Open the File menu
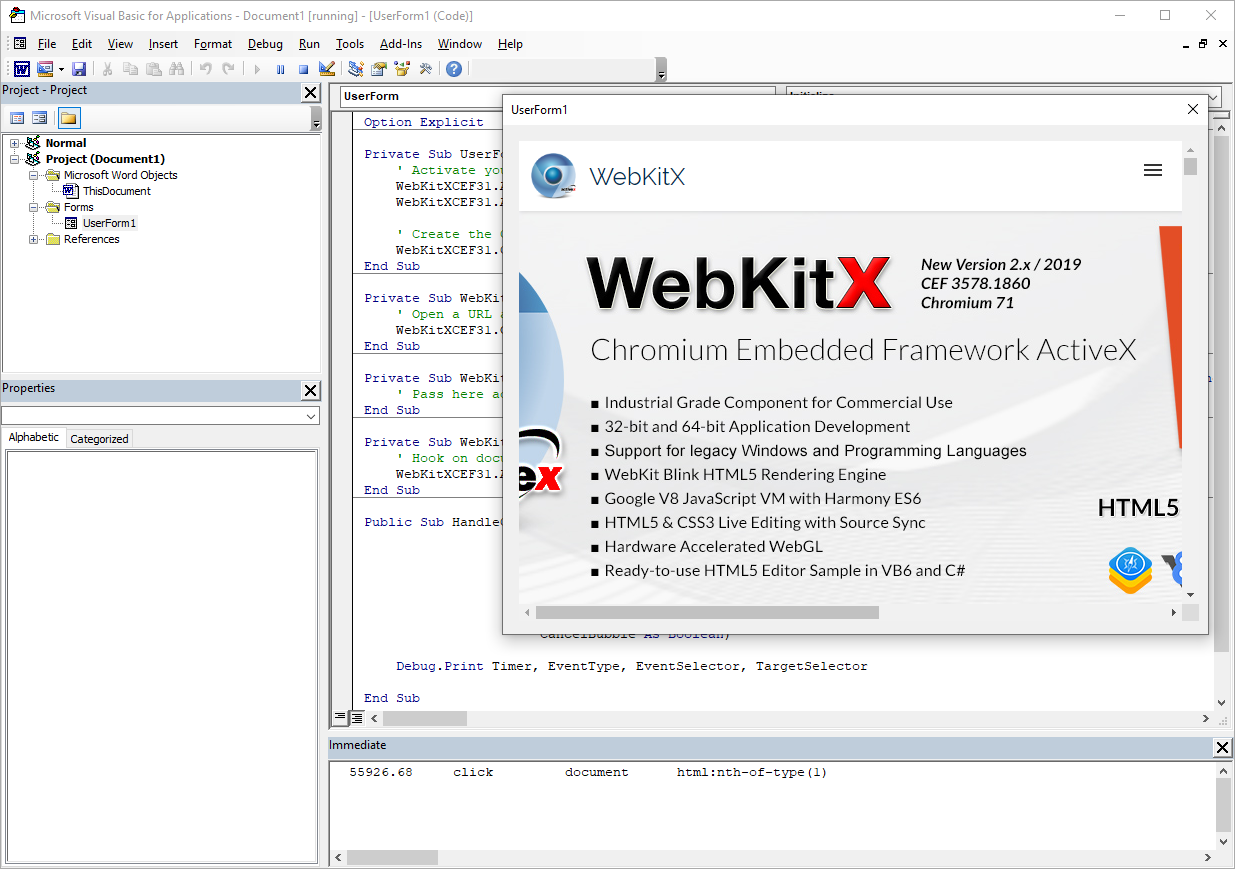The width and height of the screenshot is (1235, 869). (x=47, y=44)
